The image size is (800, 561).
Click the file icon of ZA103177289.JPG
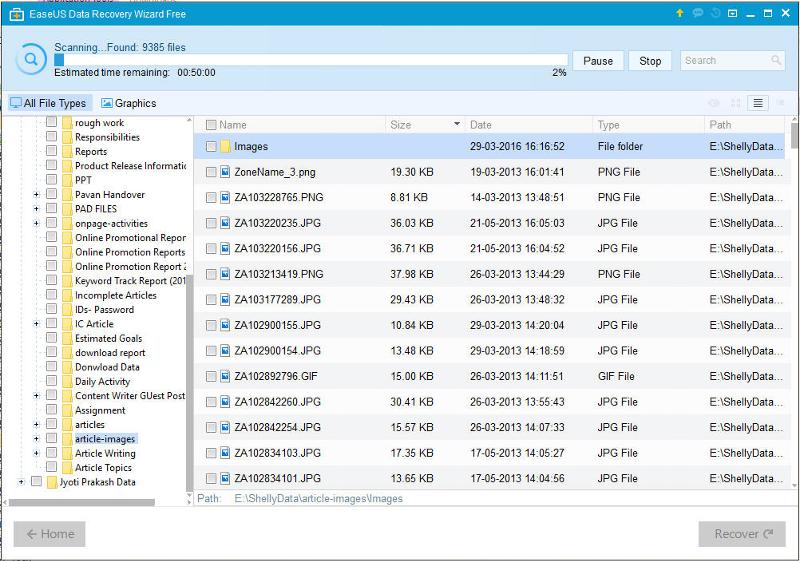(x=225, y=299)
